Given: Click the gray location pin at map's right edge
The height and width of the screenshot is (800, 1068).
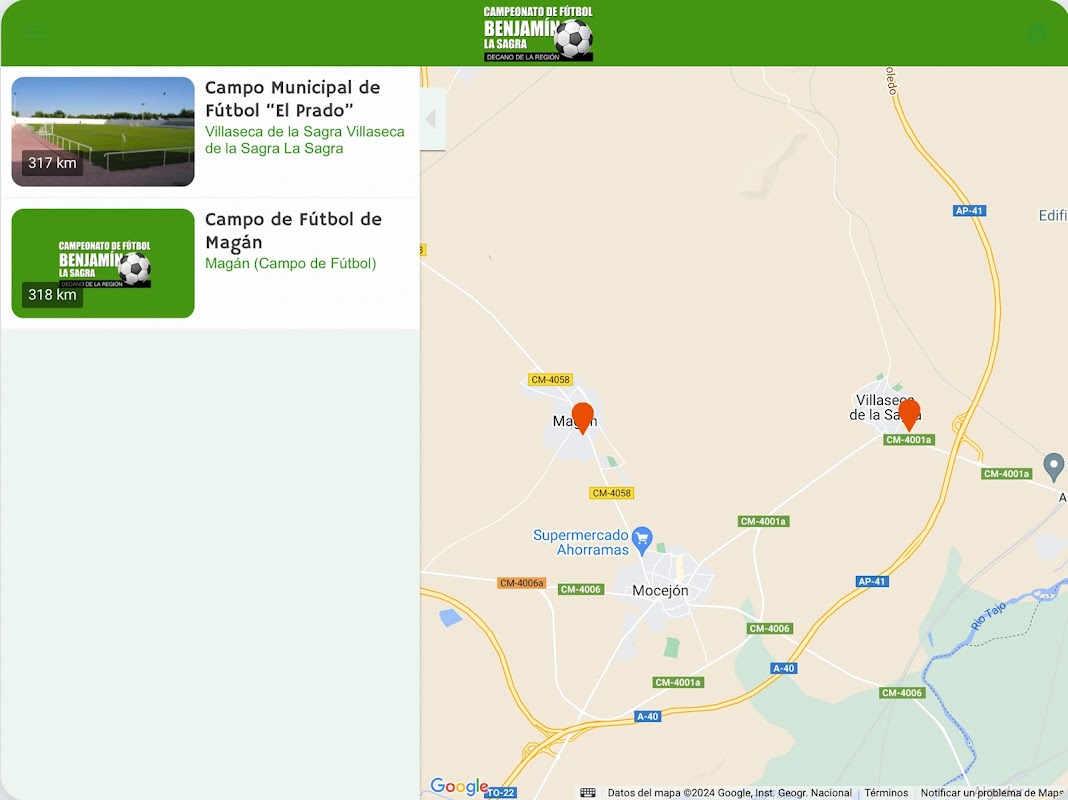Looking at the screenshot, I should click(x=1054, y=466).
